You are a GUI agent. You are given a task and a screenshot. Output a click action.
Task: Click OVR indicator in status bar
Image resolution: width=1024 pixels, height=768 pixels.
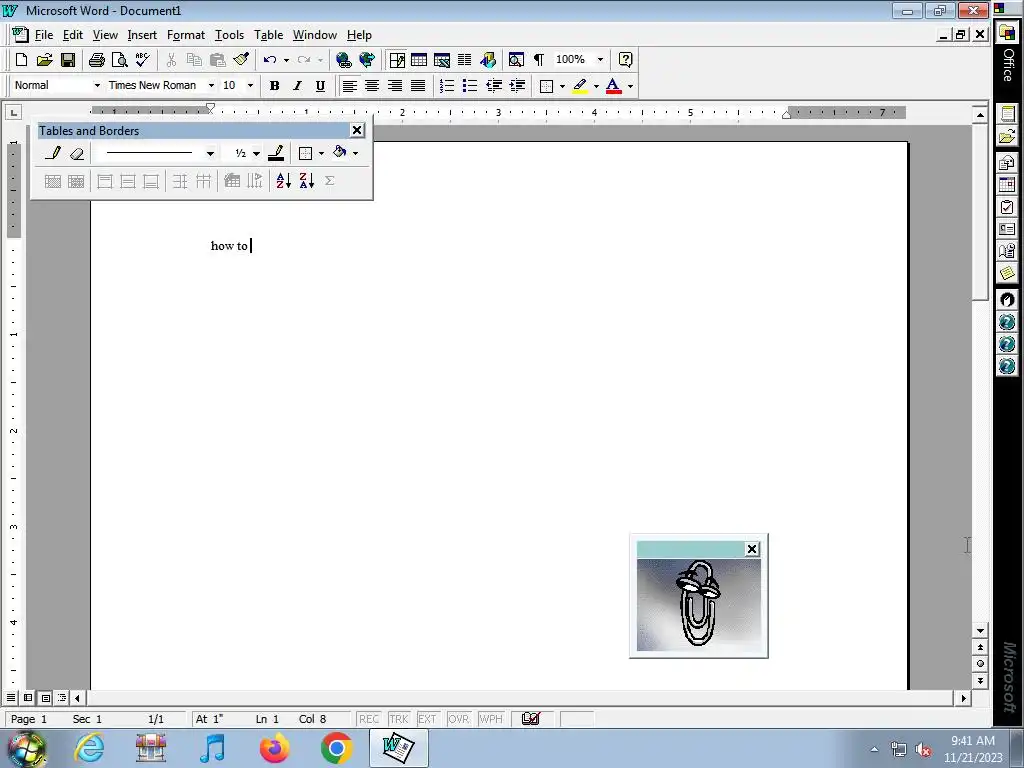click(458, 719)
